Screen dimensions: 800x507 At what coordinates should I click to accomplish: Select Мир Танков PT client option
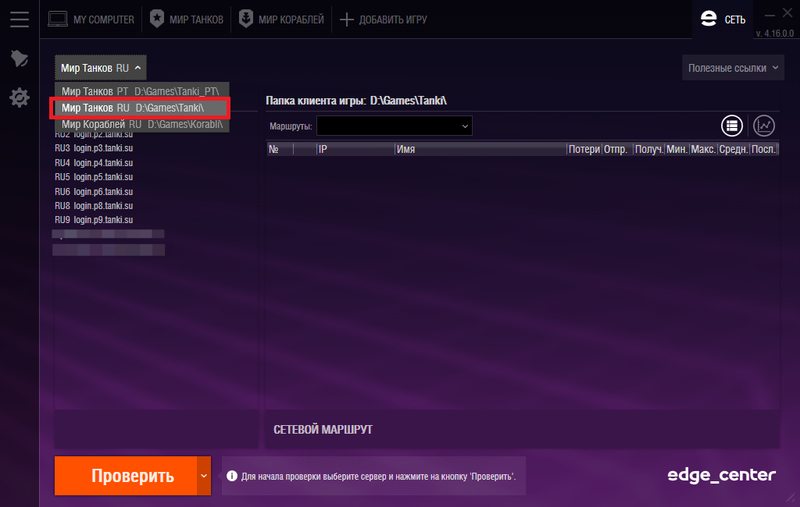[x=141, y=91]
